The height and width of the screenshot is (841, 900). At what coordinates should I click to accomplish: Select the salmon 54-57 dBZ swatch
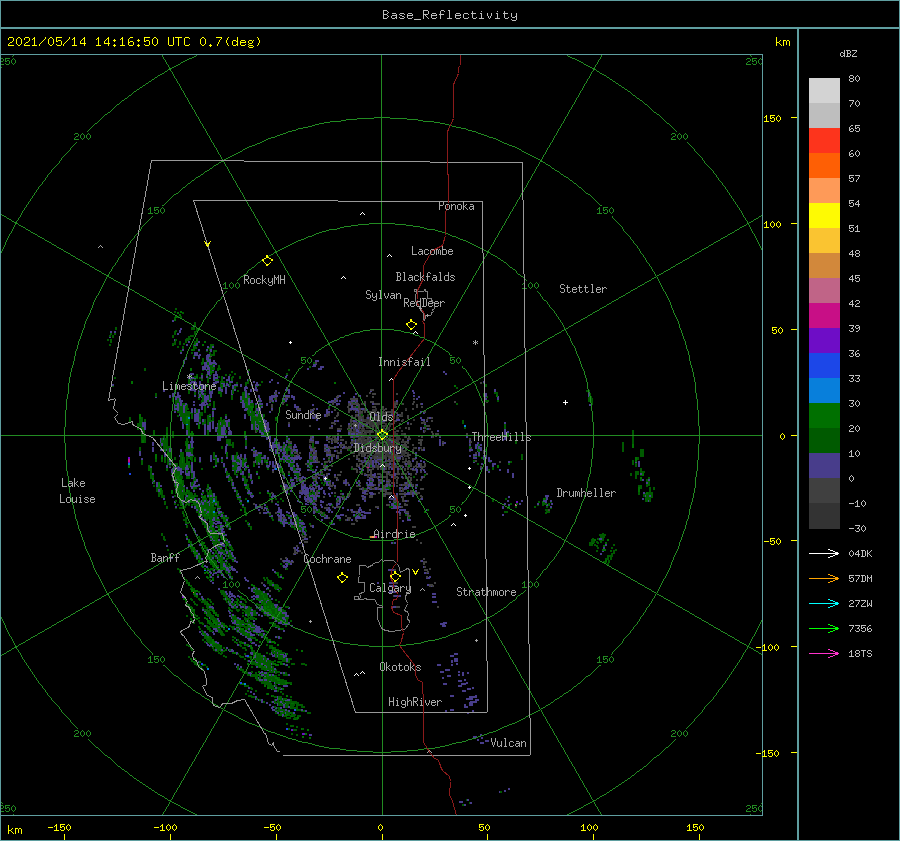(824, 191)
